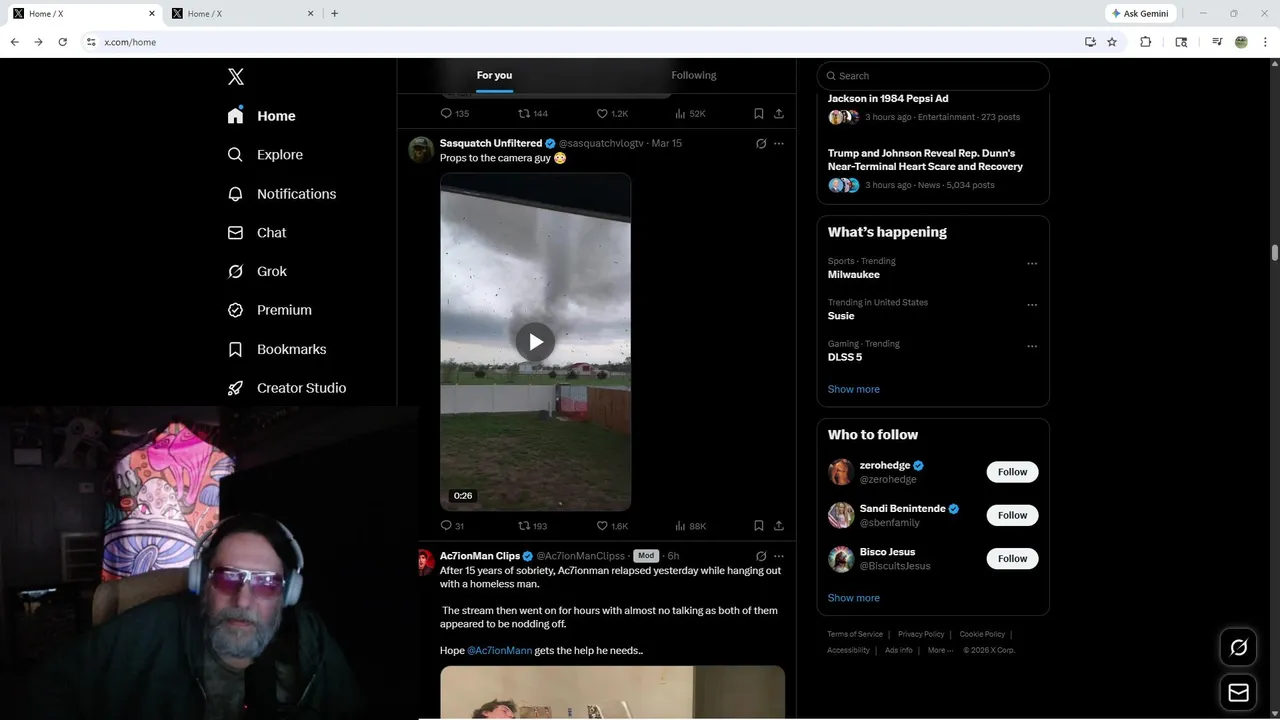Click Ask Gemini in Chrome

click(1140, 13)
